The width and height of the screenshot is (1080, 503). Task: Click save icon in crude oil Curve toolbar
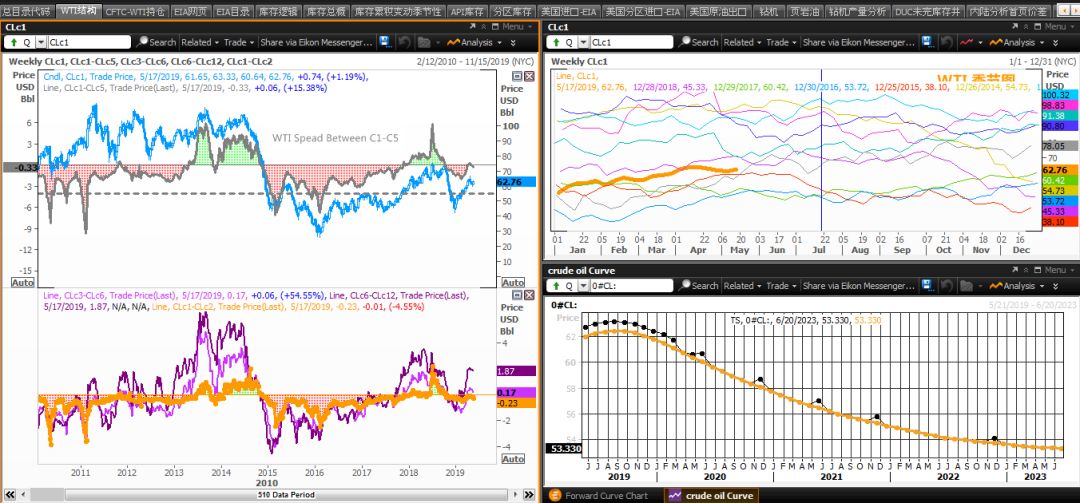[x=925, y=286]
